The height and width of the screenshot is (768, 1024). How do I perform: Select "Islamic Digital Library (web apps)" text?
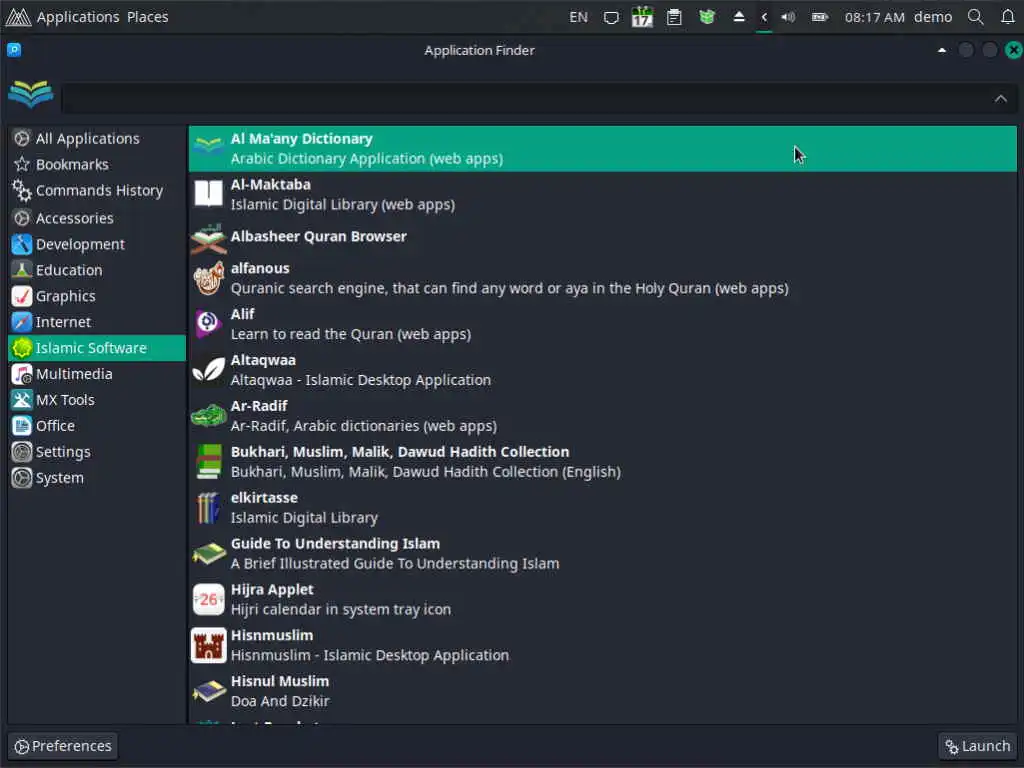(343, 204)
